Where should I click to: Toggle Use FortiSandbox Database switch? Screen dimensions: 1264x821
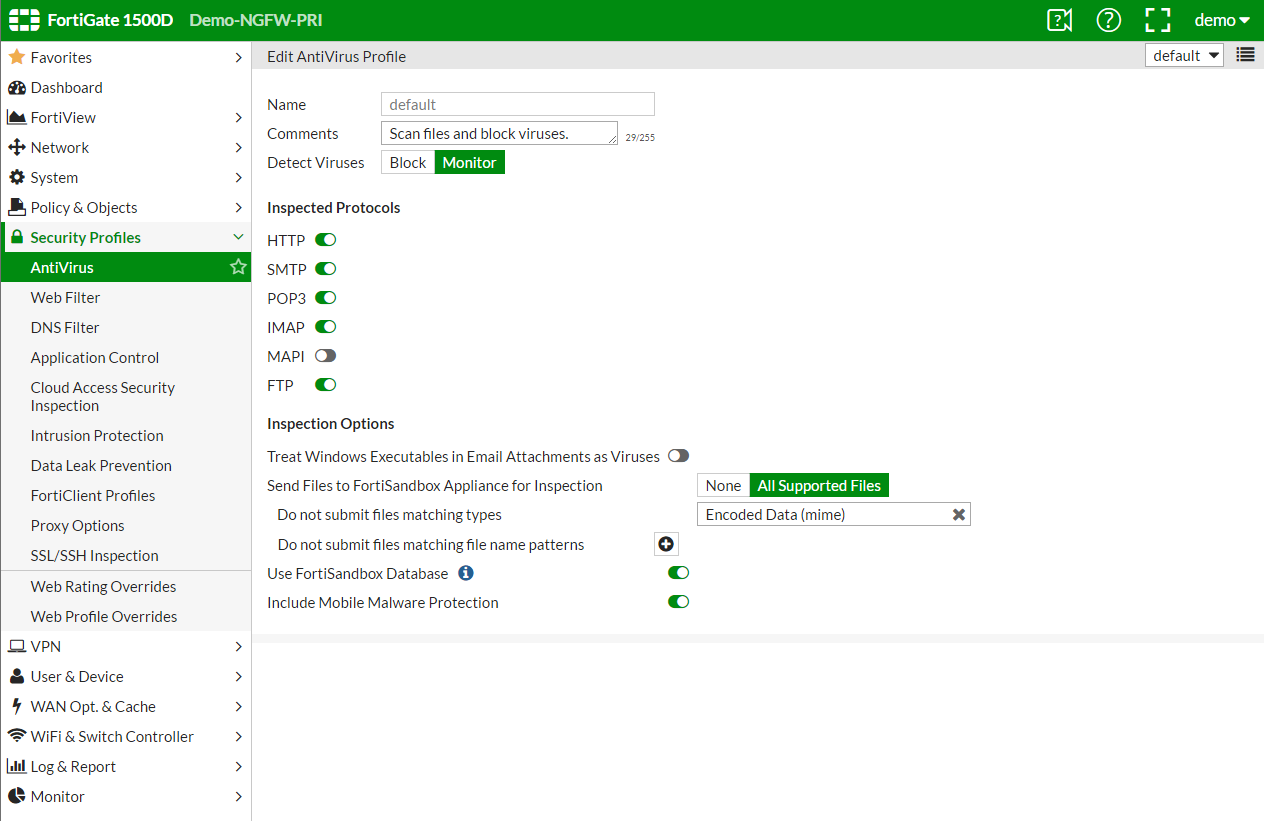click(679, 573)
